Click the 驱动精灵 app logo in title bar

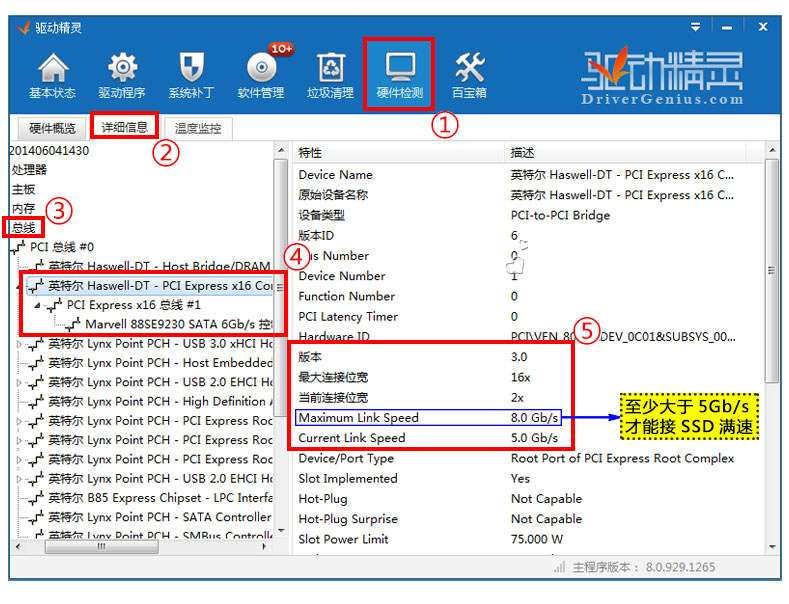23,28
